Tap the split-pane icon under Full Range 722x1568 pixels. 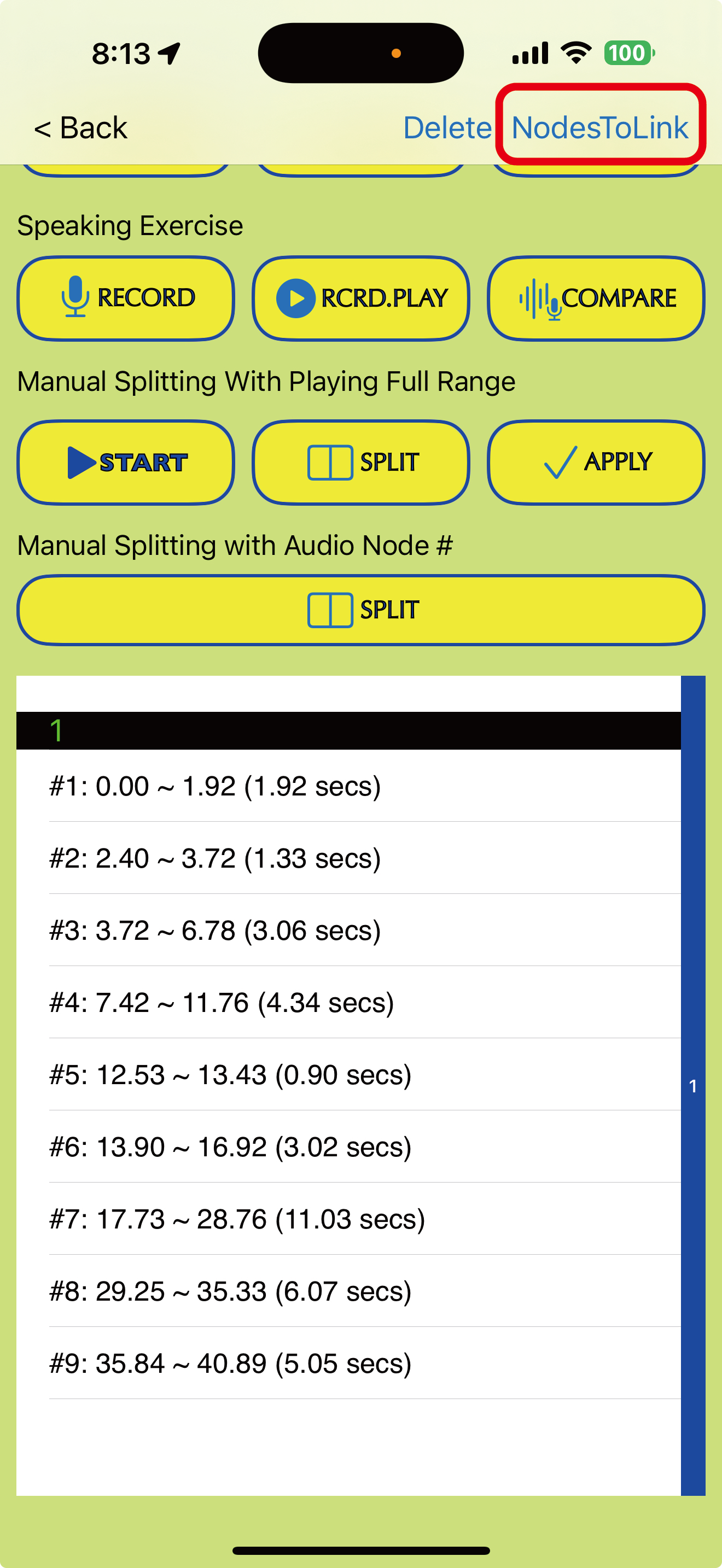[329, 463]
